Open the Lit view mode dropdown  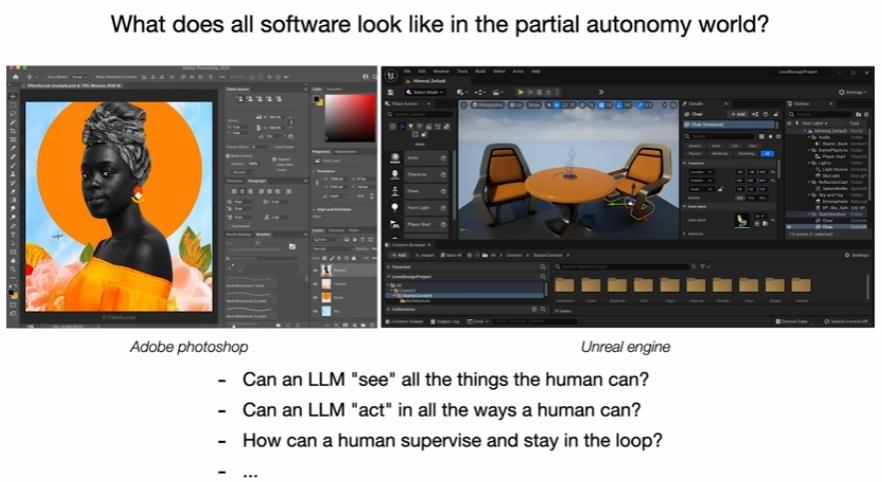pos(515,105)
